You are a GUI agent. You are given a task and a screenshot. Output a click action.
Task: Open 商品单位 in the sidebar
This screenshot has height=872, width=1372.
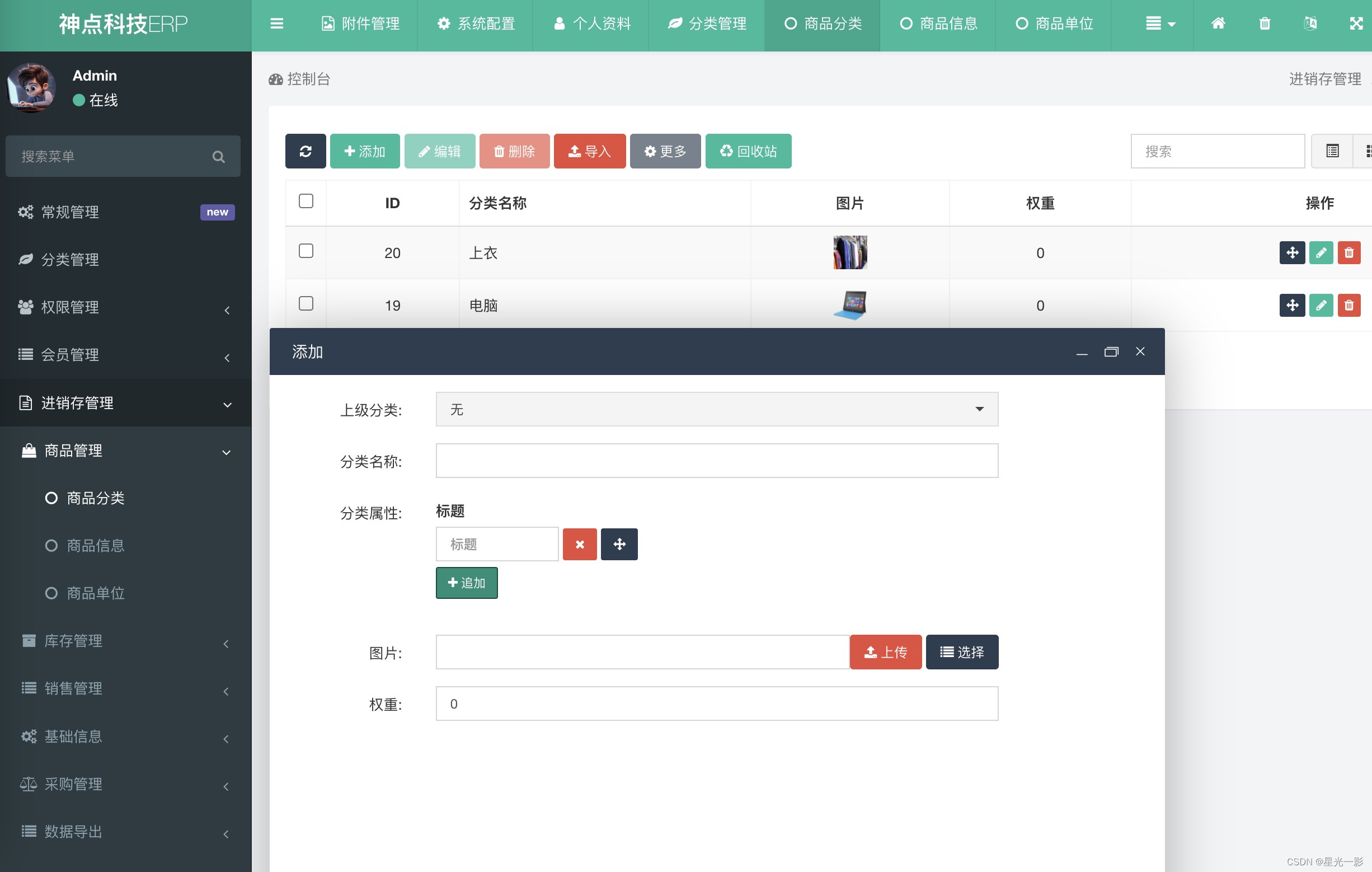[x=96, y=593]
